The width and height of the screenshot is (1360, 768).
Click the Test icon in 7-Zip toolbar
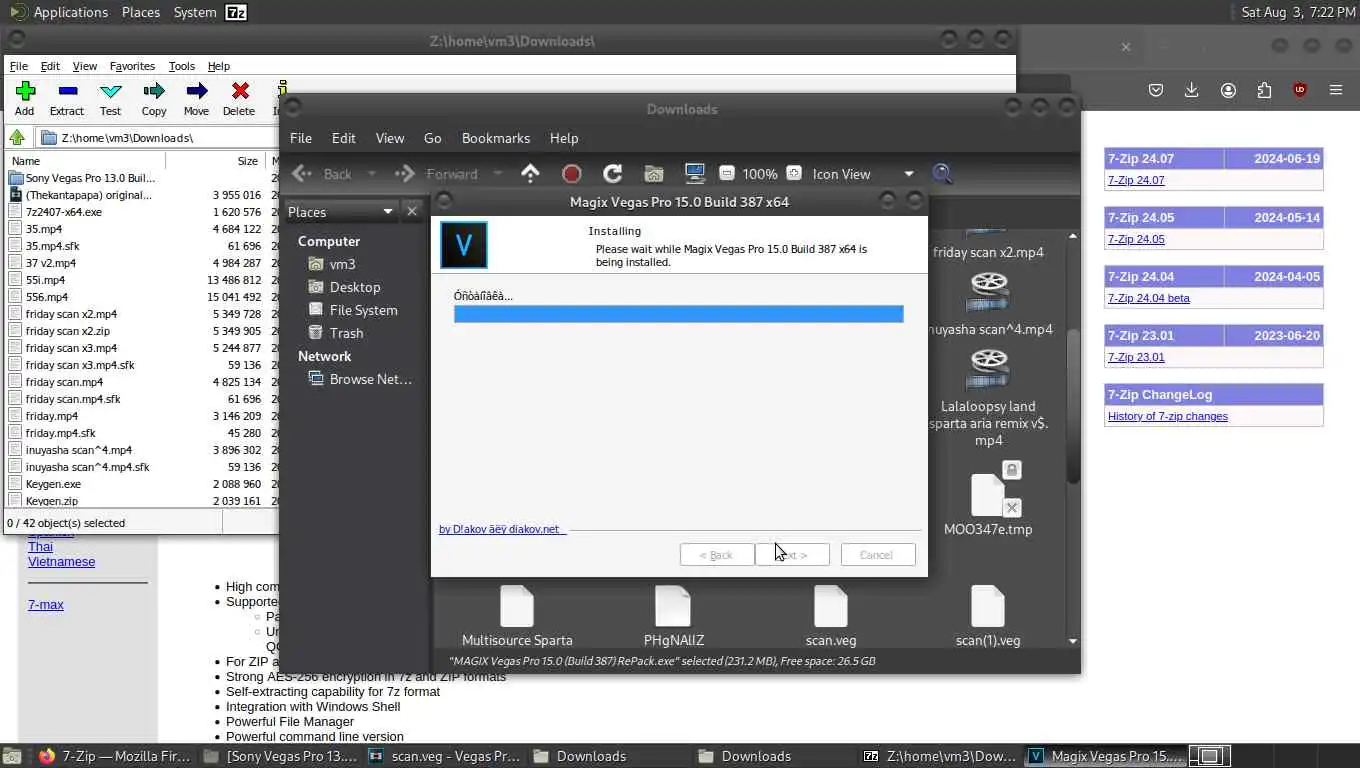click(111, 91)
